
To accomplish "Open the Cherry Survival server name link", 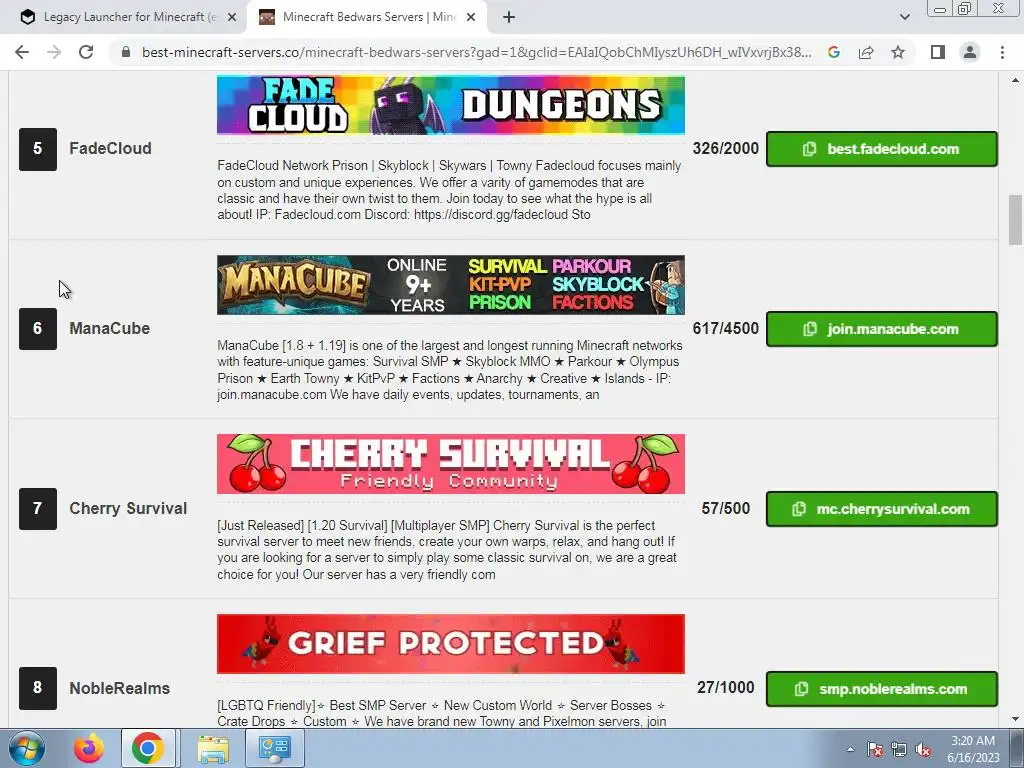I will tap(128, 509).
